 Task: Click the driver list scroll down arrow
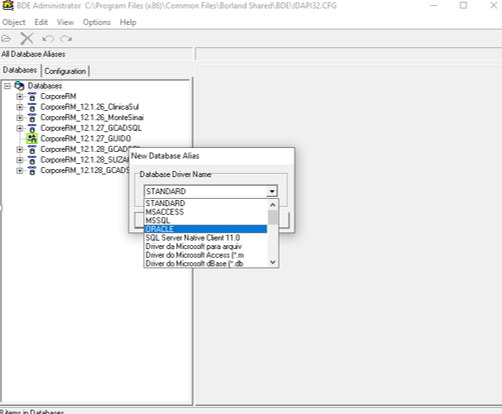[x=273, y=262]
